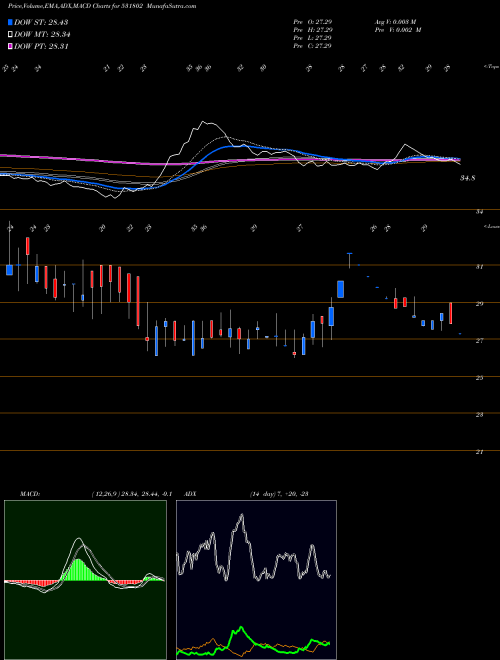Click the white DOW MT legend swatch
500x660 pixels.
10,35
